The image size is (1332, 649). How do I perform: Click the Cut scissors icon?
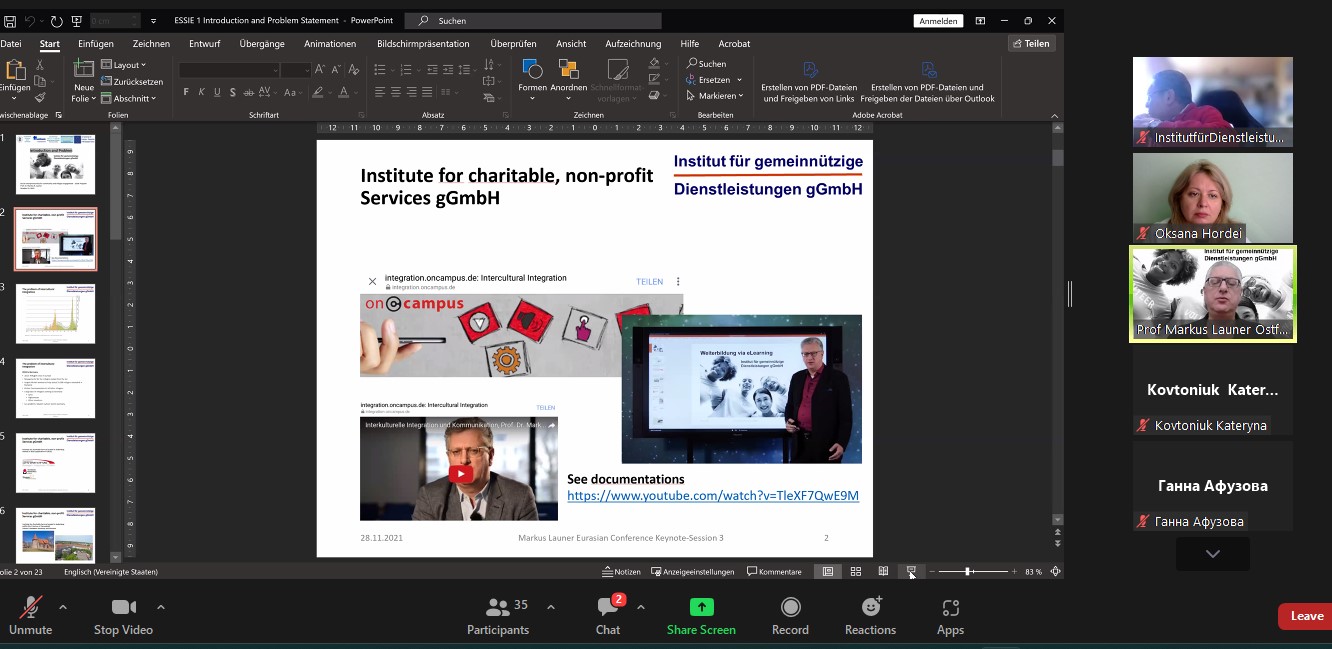point(40,65)
